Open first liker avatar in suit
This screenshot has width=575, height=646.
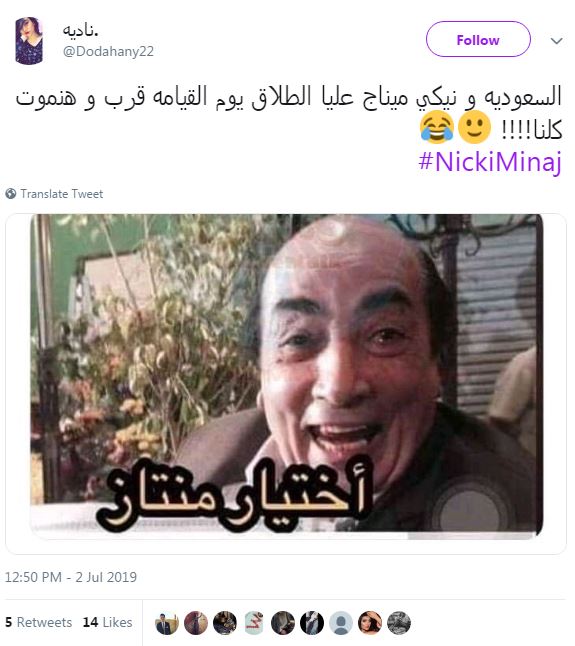tap(167, 623)
